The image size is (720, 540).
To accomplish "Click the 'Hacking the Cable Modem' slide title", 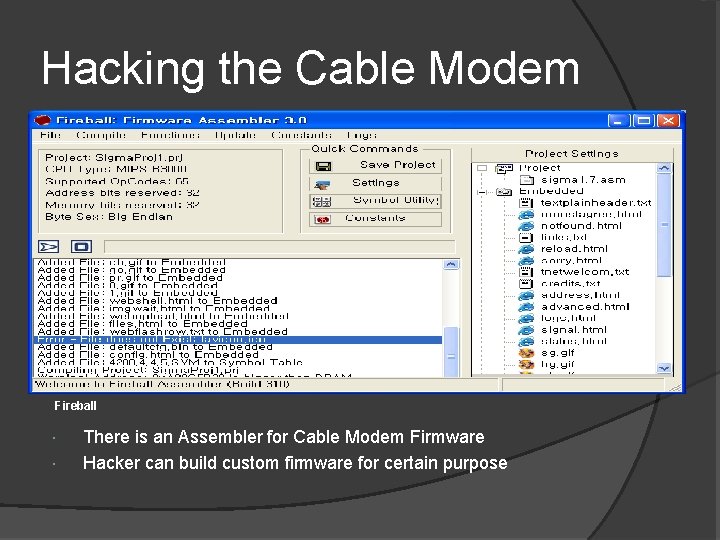I will (x=310, y=69).
